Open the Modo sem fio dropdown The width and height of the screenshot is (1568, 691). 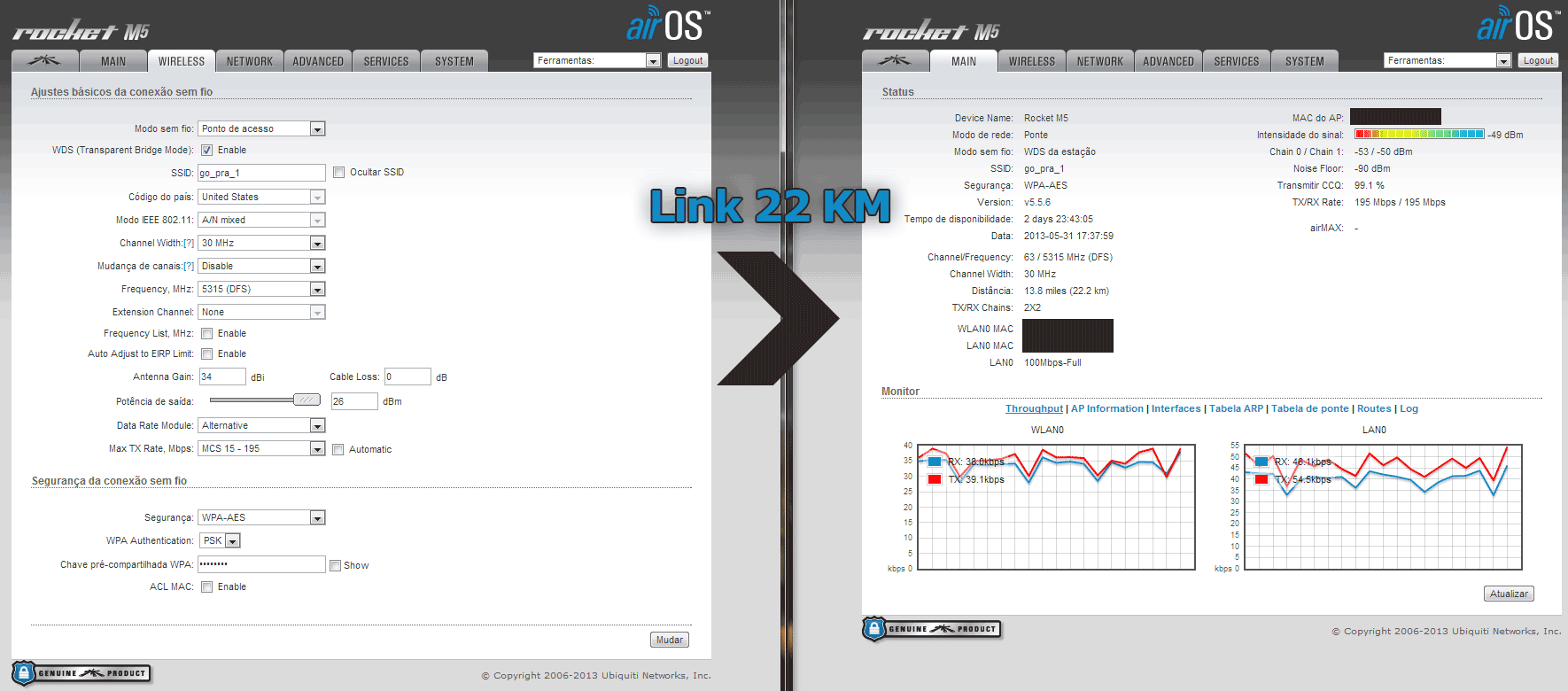tap(261, 128)
